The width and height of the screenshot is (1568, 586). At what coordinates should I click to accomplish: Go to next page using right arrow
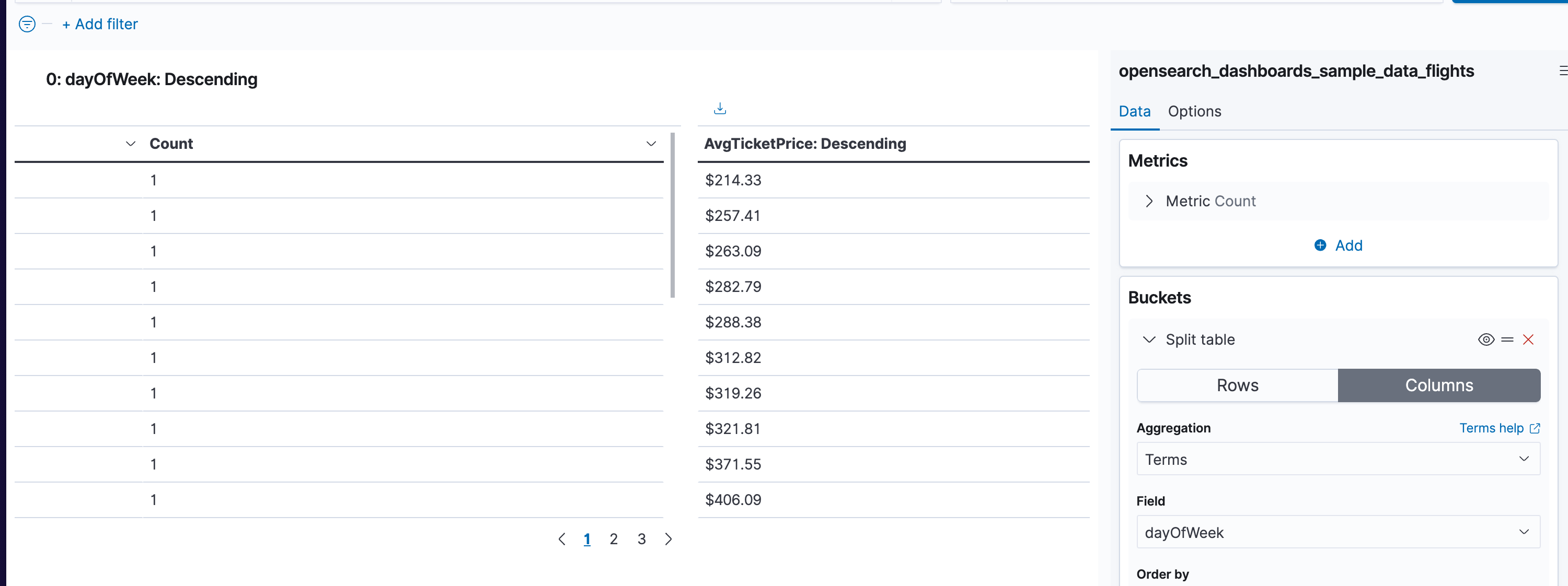pyautogui.click(x=668, y=539)
